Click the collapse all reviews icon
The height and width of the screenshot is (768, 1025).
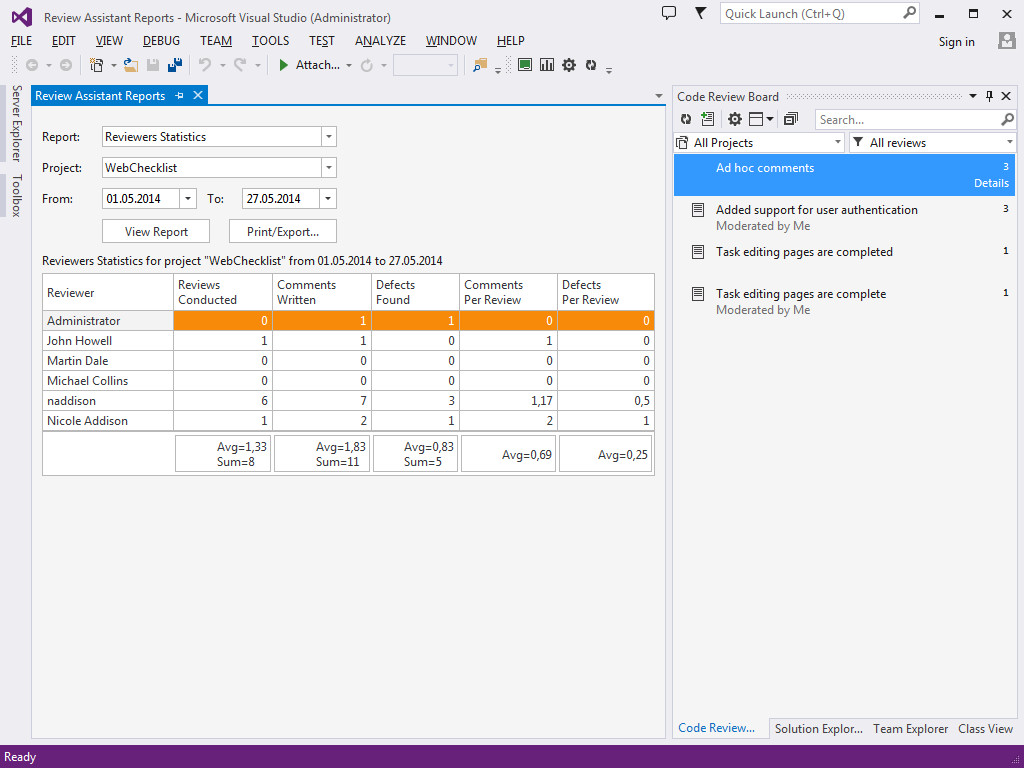tap(791, 119)
